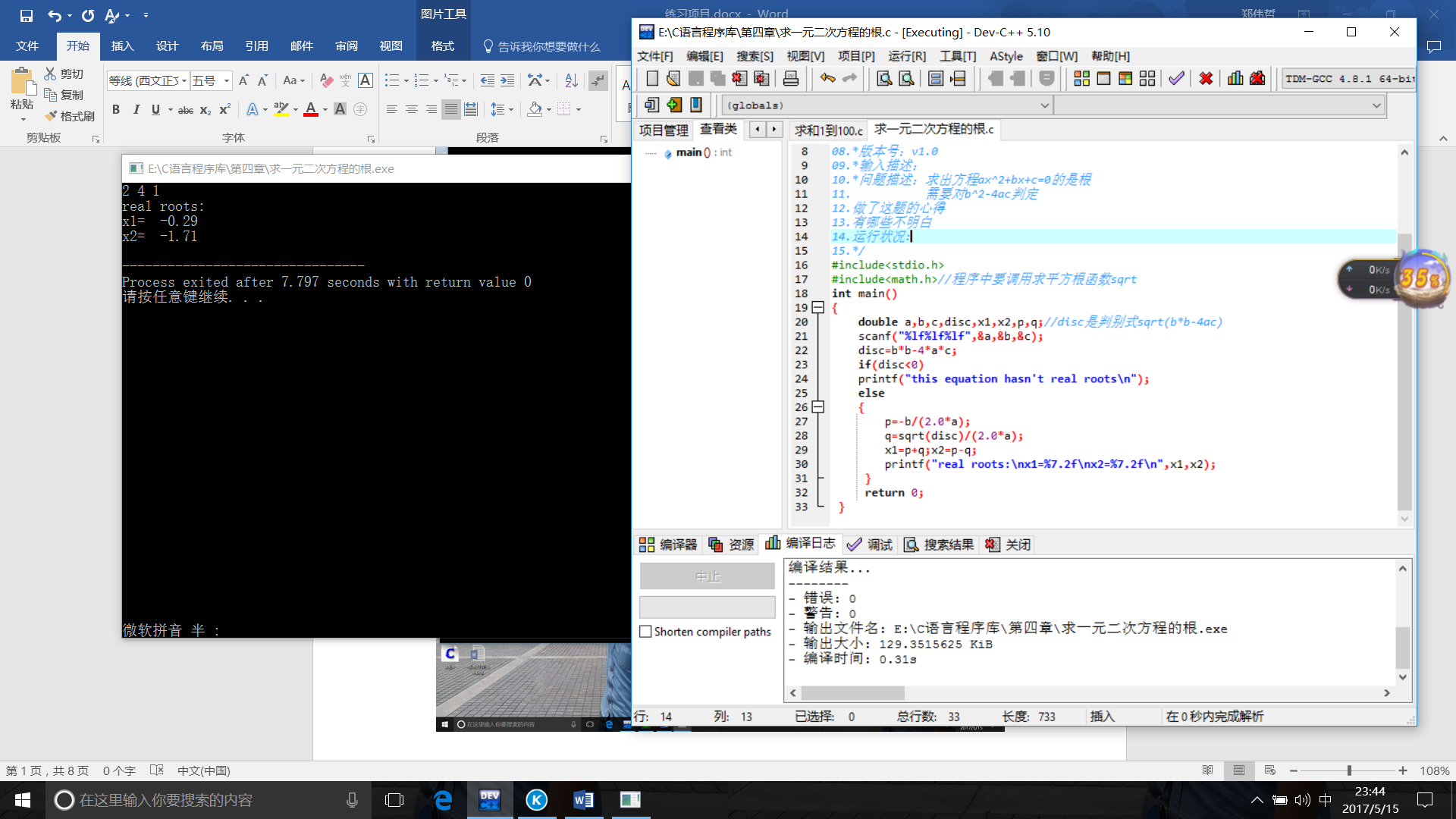
Task: Click Word's yellow text highlight color button
Action: (x=281, y=109)
